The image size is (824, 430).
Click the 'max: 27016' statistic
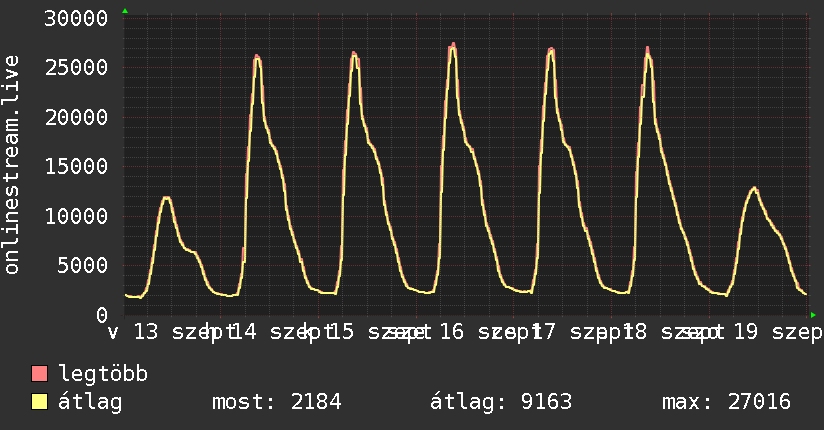tap(726, 402)
